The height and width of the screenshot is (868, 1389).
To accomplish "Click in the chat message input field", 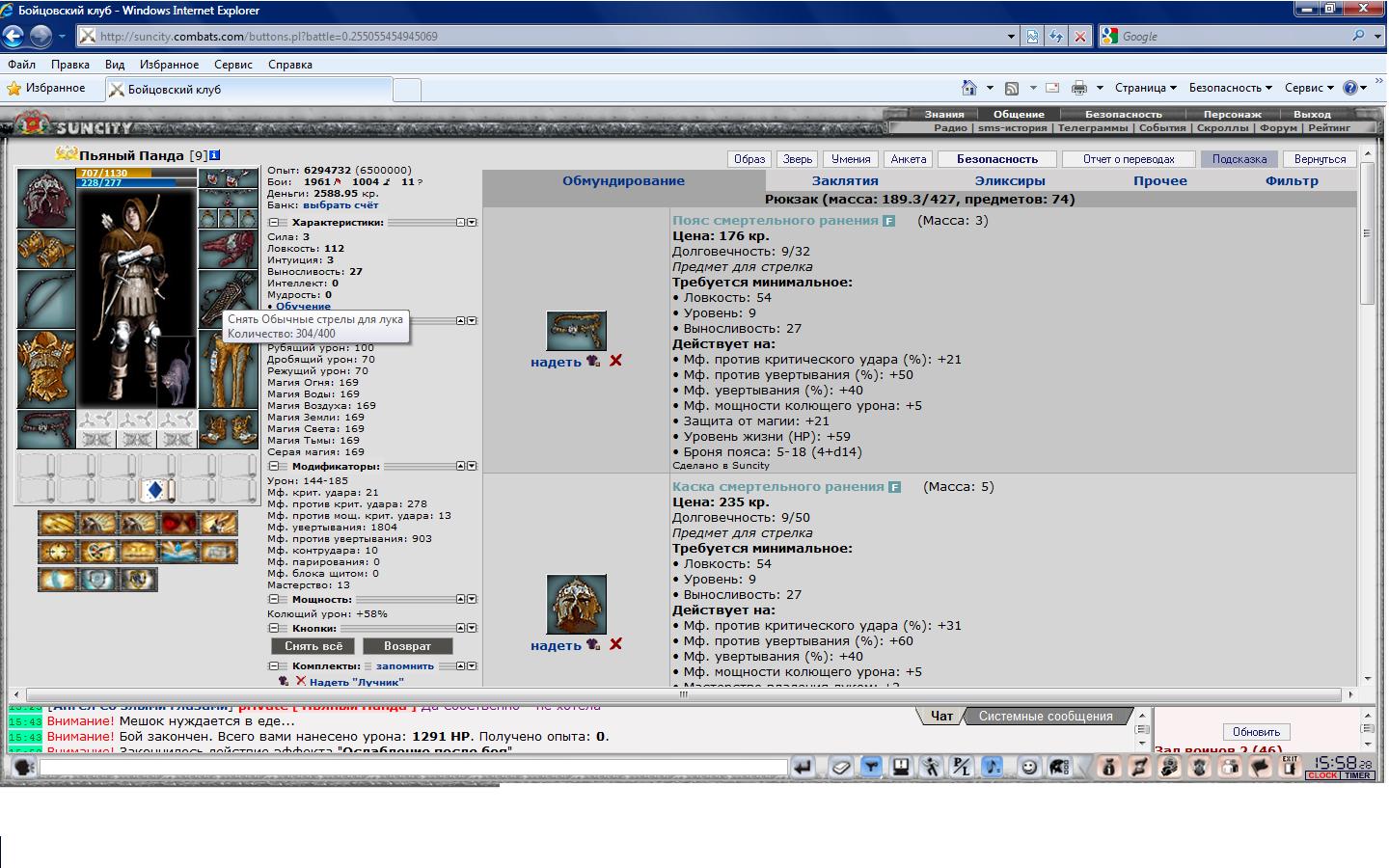I will pos(414,768).
